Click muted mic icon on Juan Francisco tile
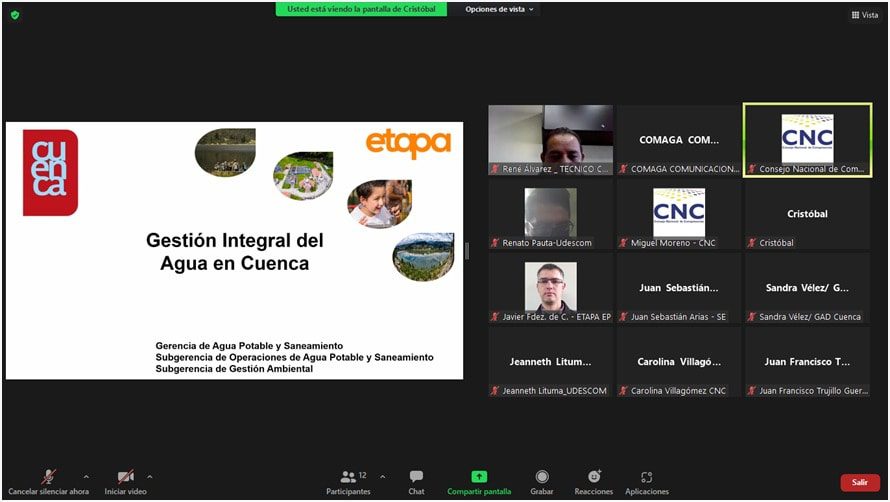890x502 pixels. click(752, 390)
